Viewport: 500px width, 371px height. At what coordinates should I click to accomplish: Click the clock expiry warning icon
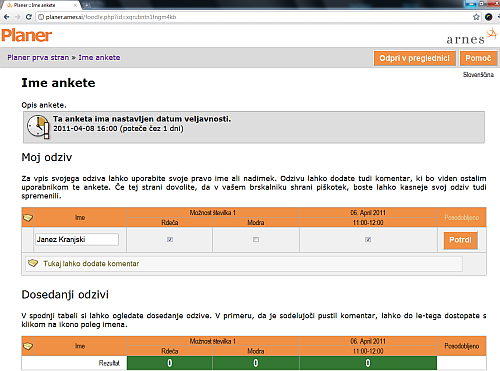coord(38,127)
